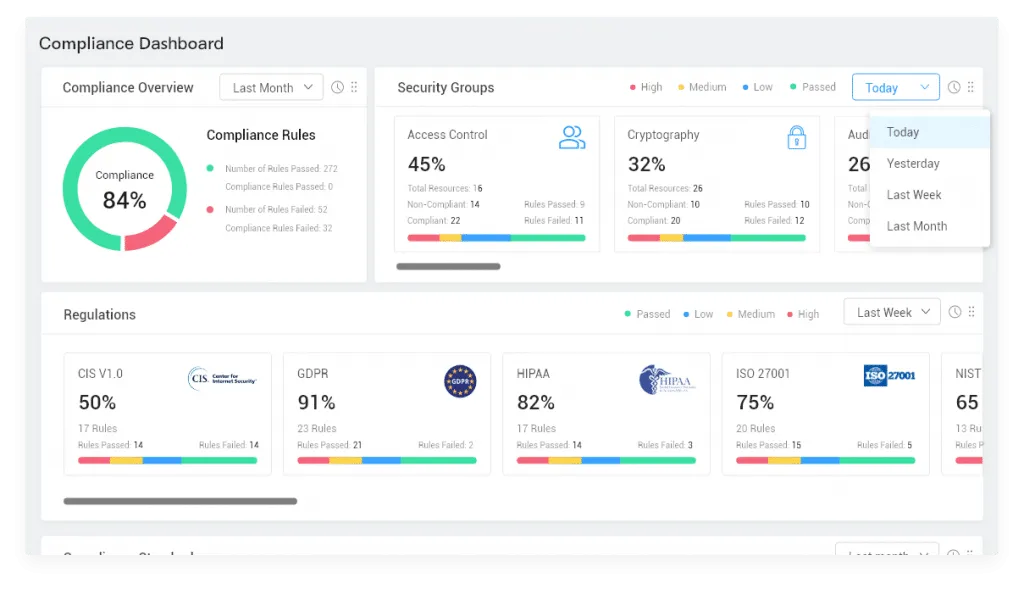Click the Regulations horizontal scrollbar
This screenshot has width=1024, height=589.
180,501
